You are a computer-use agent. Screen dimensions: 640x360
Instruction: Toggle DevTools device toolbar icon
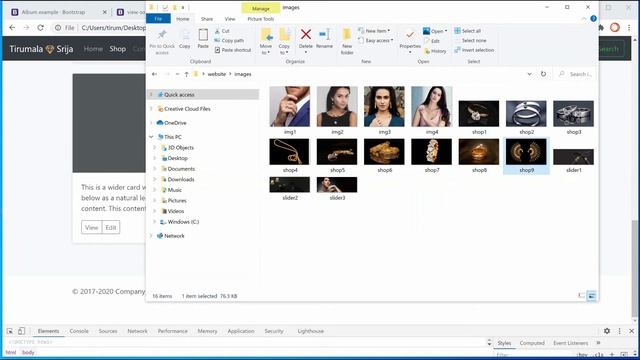pyautogui.click(x=22, y=331)
